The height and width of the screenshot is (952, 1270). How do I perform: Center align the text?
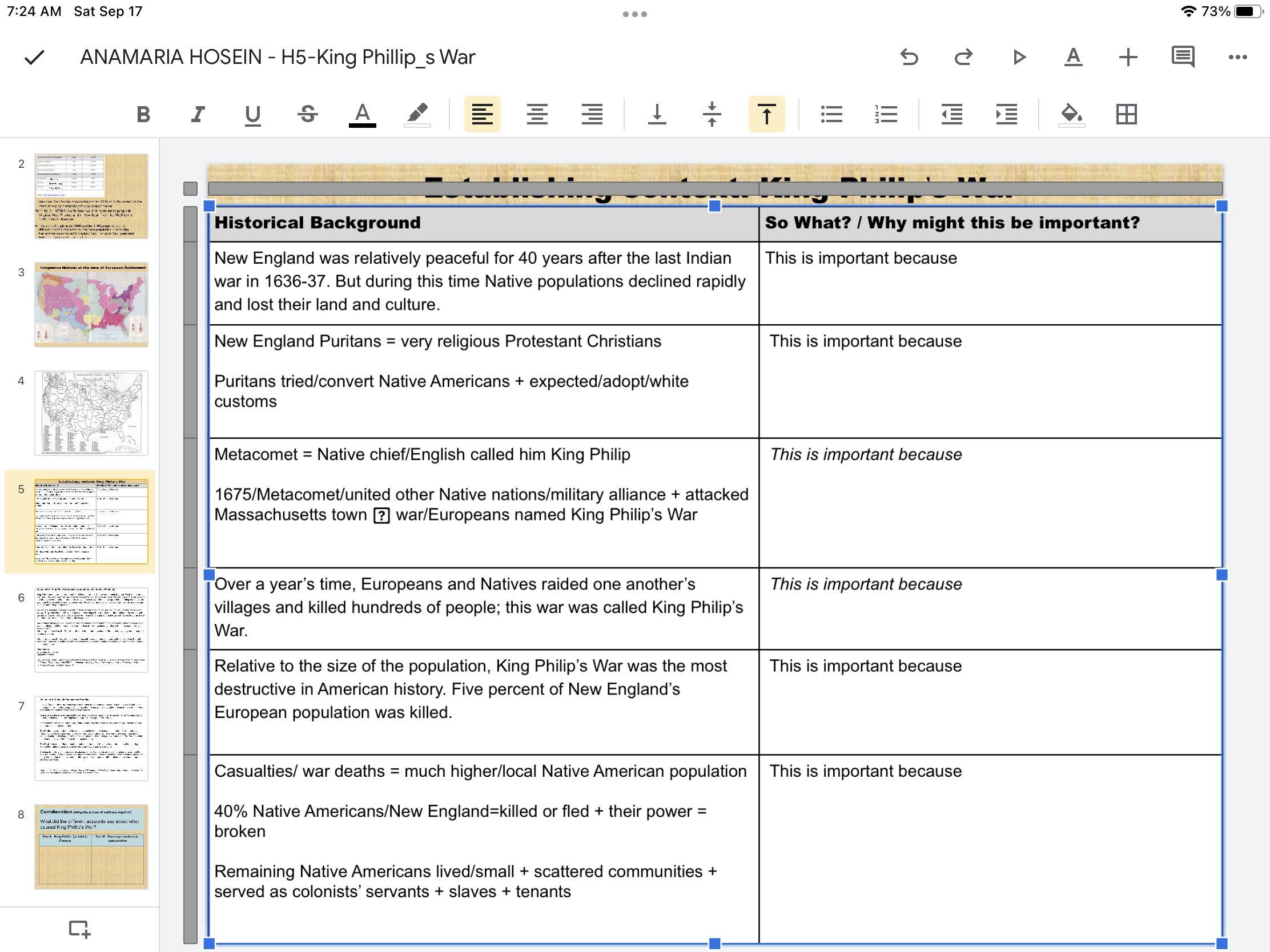[x=537, y=114]
